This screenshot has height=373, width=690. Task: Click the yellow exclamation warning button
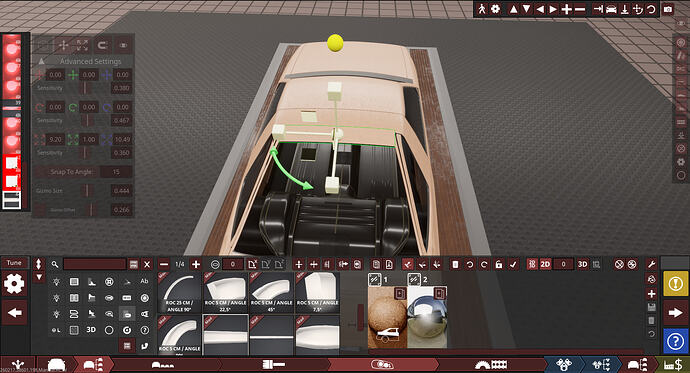[x=675, y=284]
